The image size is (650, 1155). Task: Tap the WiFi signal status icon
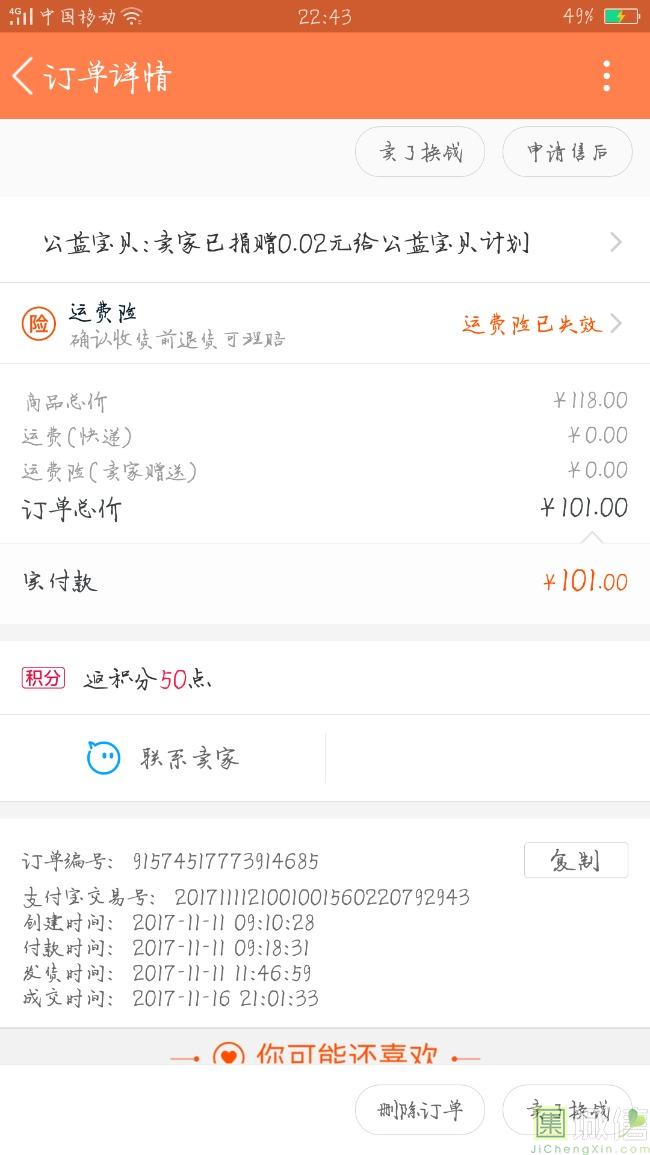[132, 16]
